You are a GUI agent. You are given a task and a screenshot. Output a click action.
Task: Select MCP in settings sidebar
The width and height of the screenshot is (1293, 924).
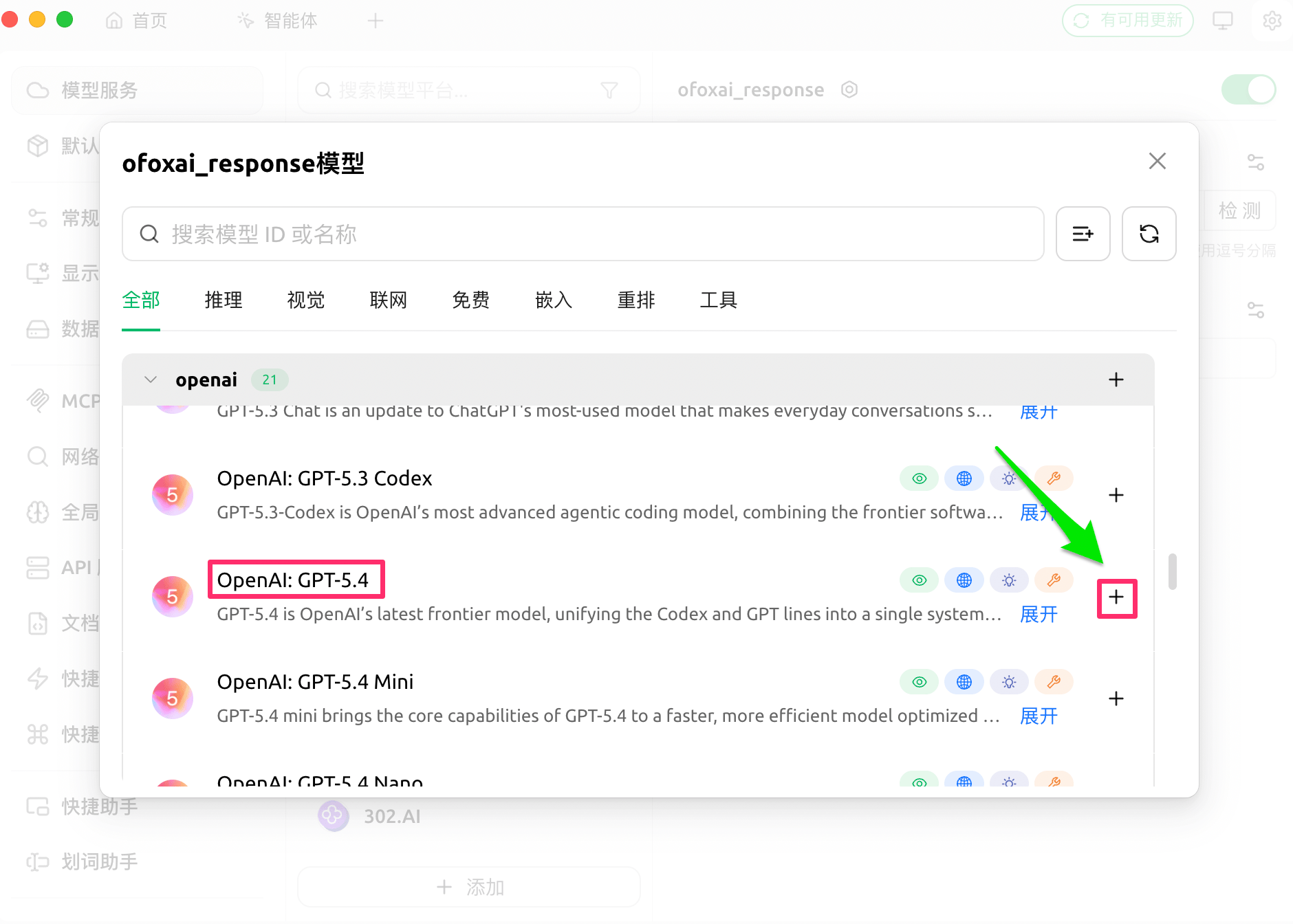click(63, 401)
